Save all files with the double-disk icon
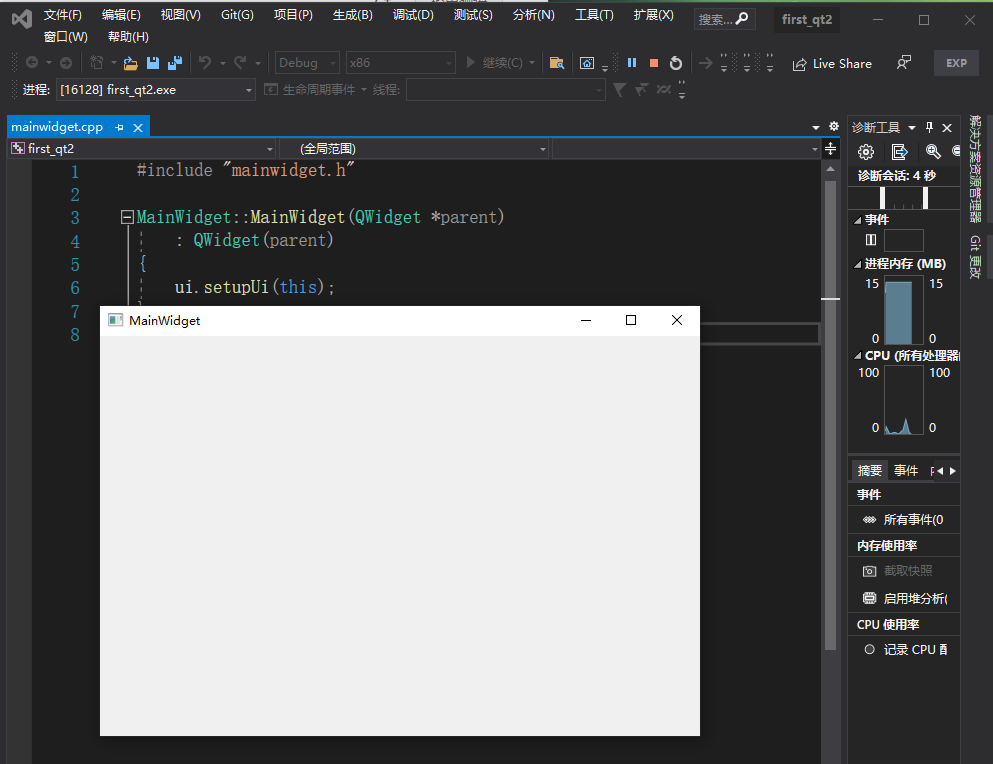 175,63
